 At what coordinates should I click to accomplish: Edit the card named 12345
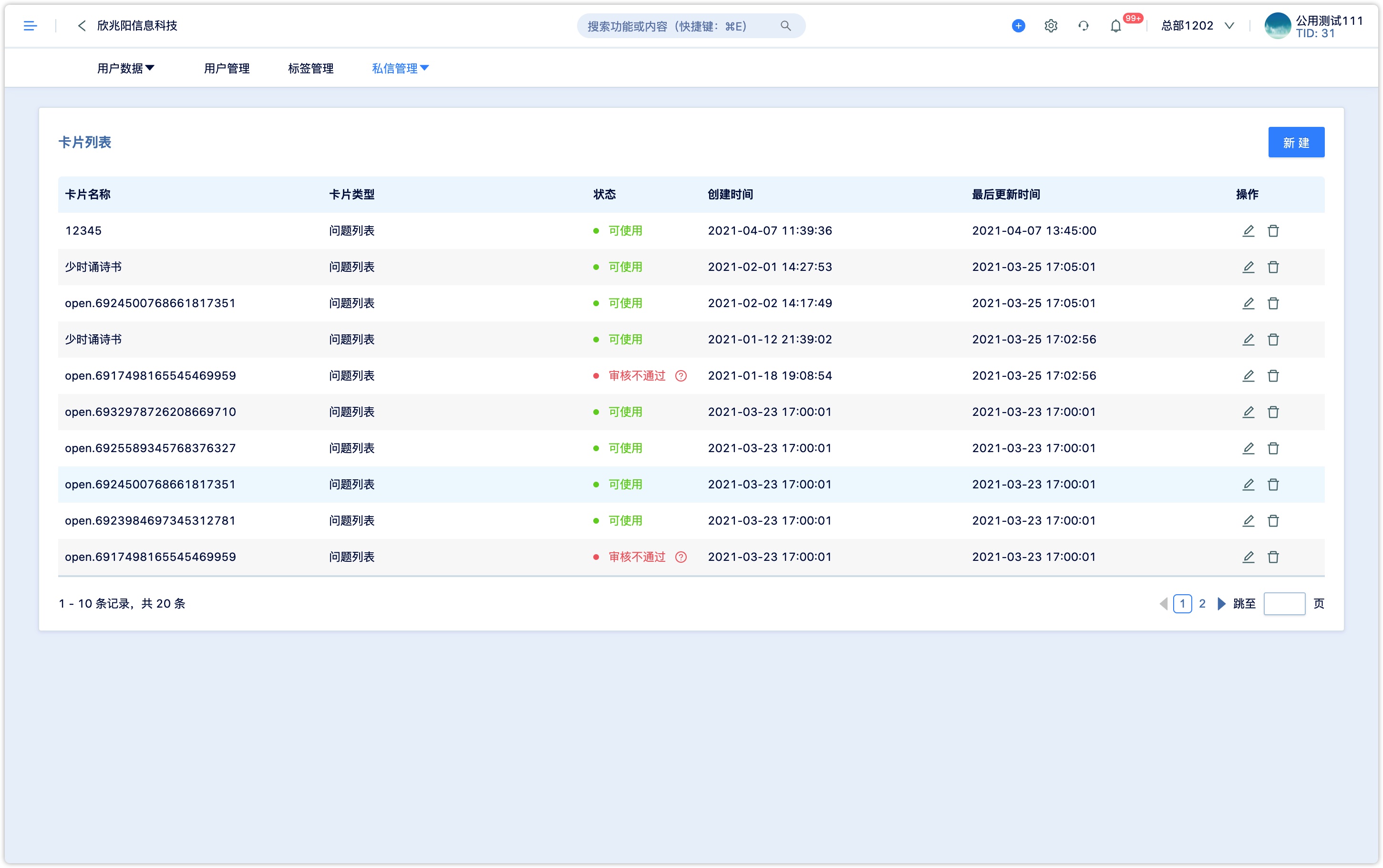point(1248,231)
